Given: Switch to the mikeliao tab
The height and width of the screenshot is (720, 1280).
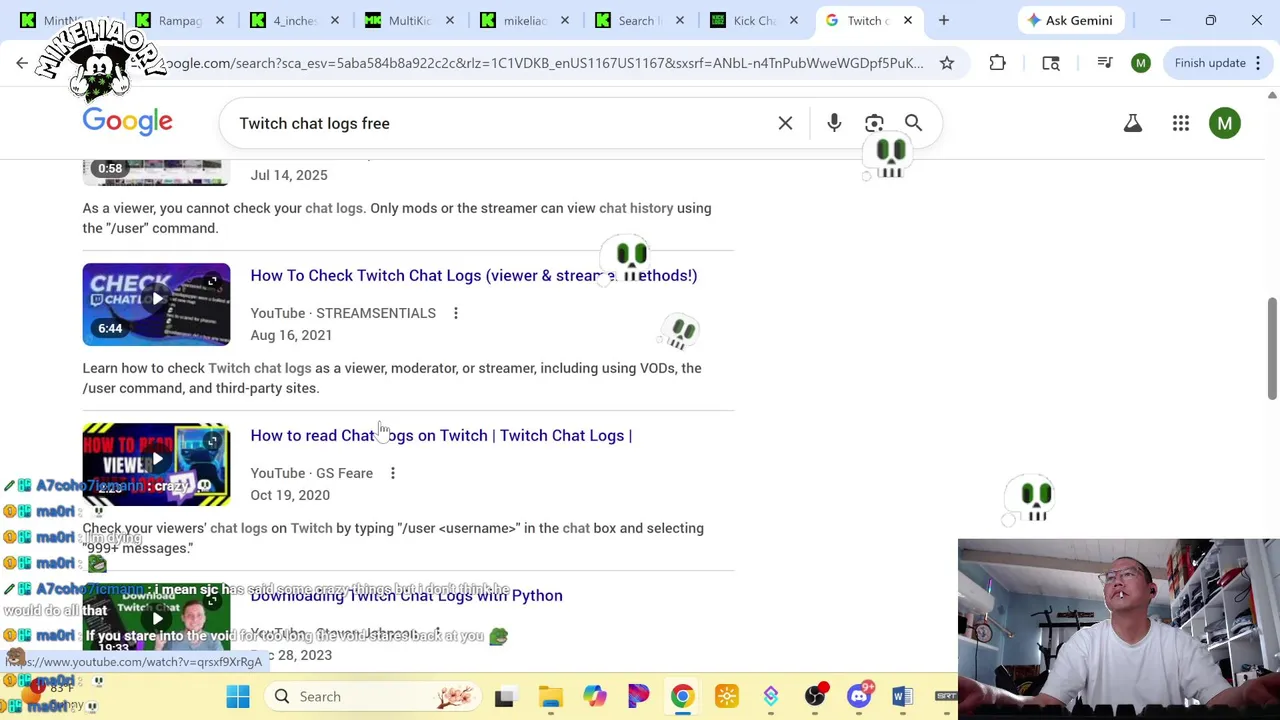Looking at the screenshot, I should pyautogui.click(x=515, y=20).
